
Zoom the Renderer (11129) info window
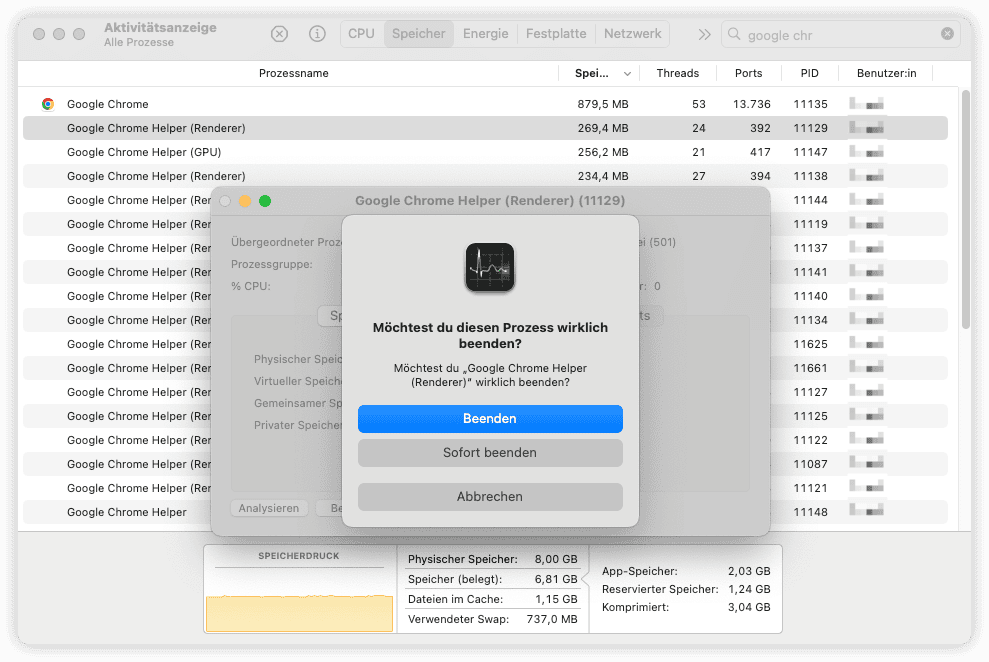(265, 201)
